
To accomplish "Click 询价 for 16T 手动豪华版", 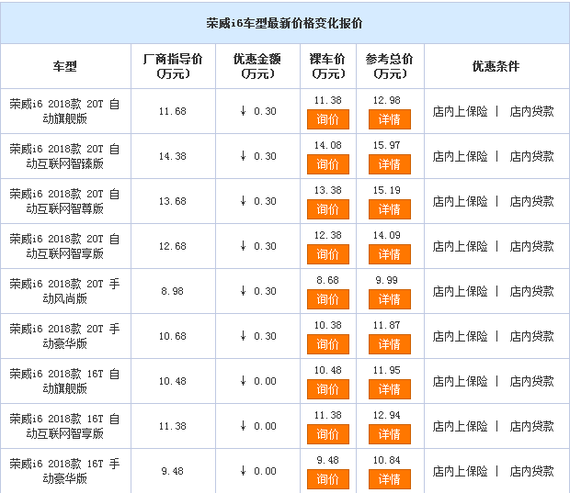I will point(328,479).
